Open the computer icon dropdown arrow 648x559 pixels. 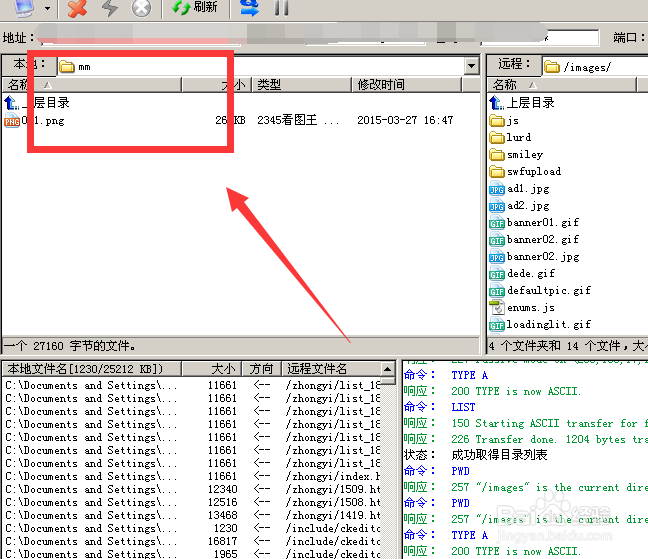tap(48, 7)
